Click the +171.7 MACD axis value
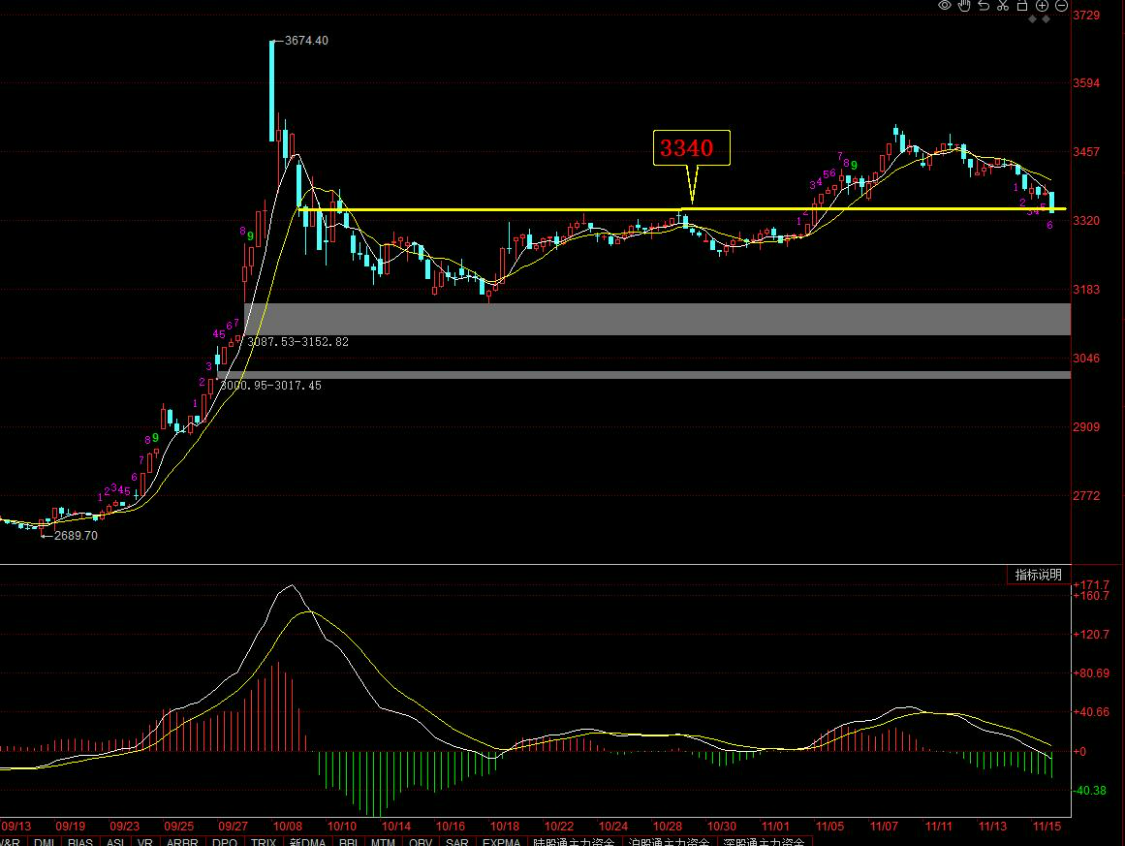This screenshot has width=1125, height=846. click(x=1091, y=585)
